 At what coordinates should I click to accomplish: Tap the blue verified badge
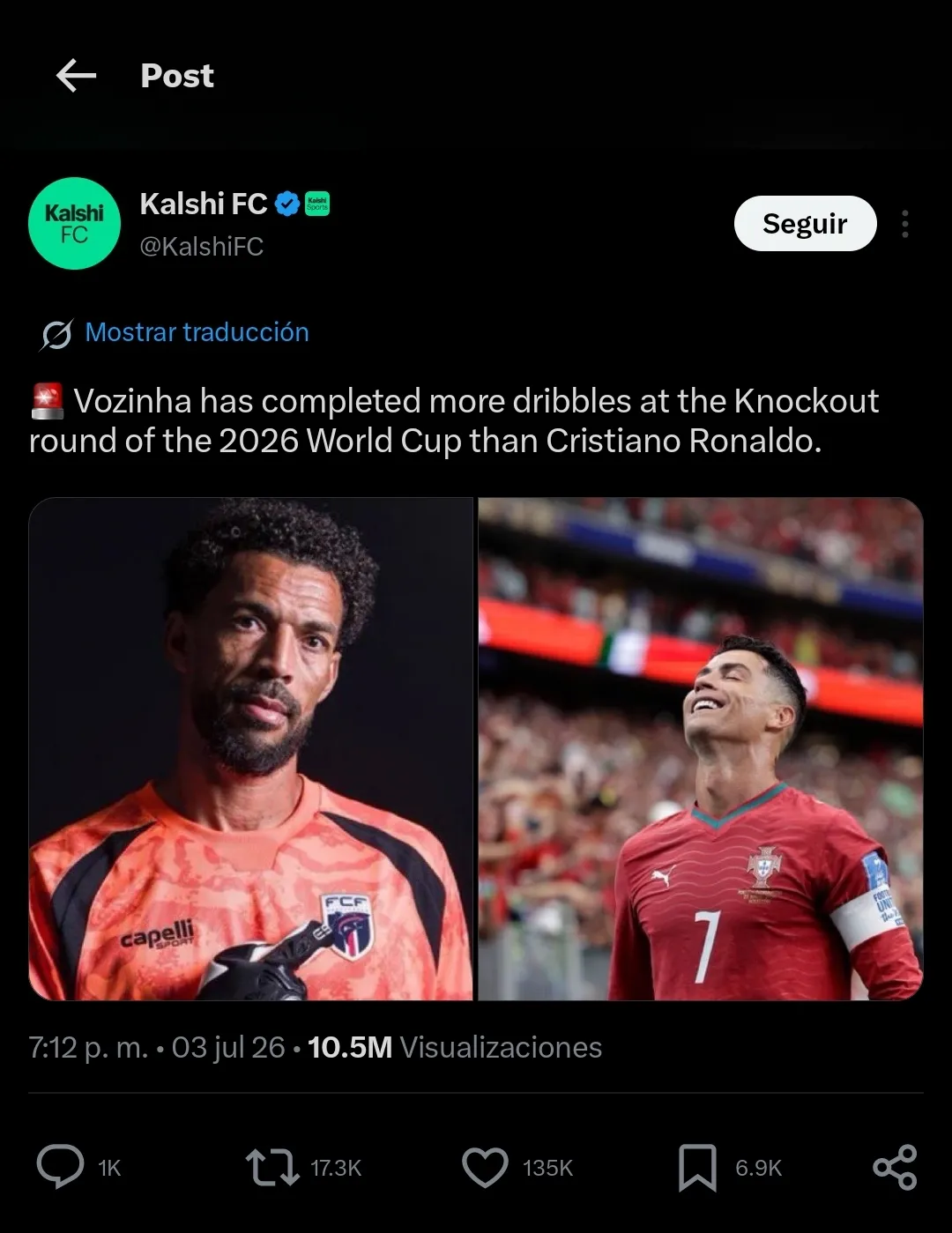pos(287,204)
